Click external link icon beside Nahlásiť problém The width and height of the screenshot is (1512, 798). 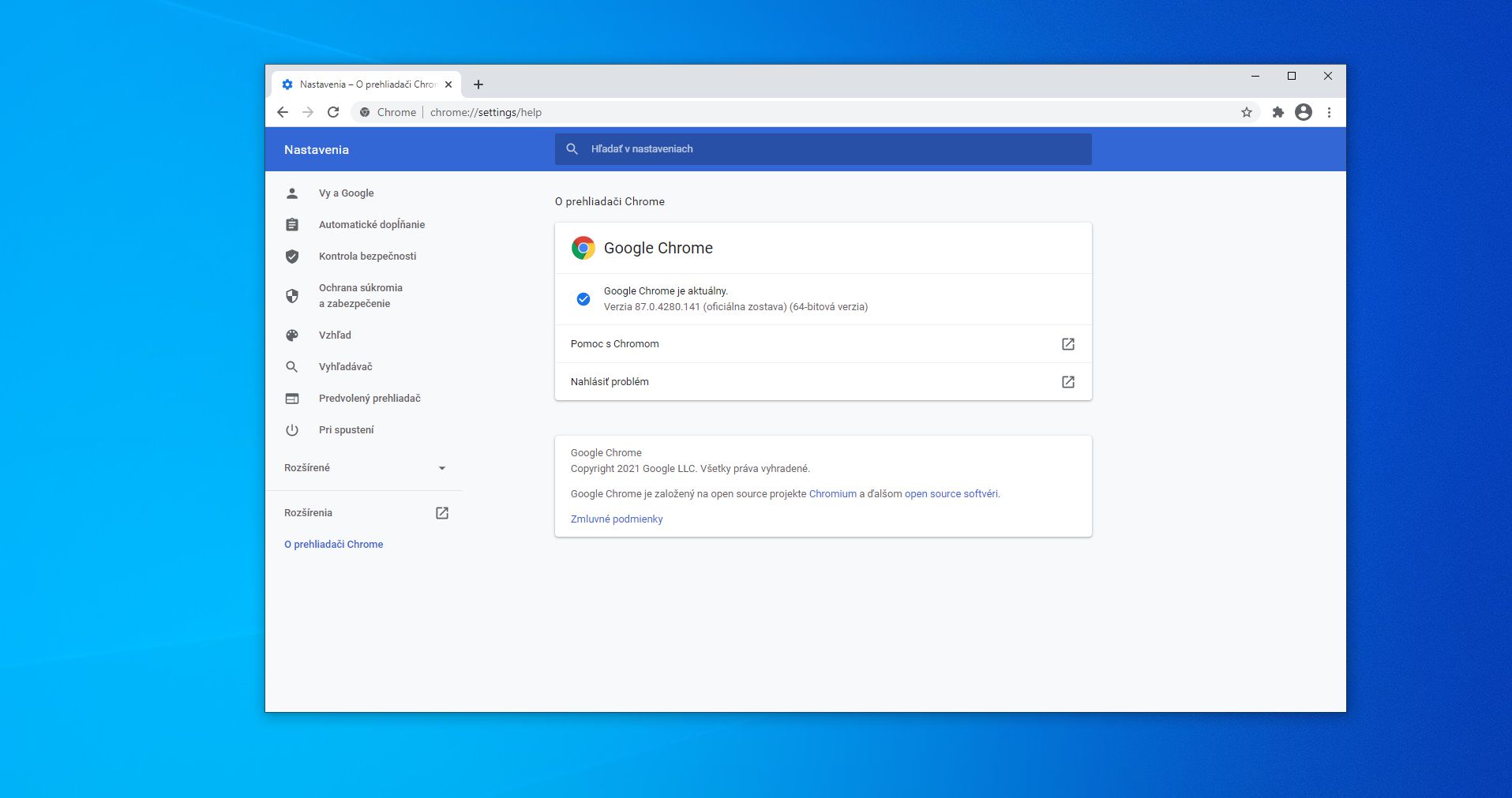point(1068,382)
